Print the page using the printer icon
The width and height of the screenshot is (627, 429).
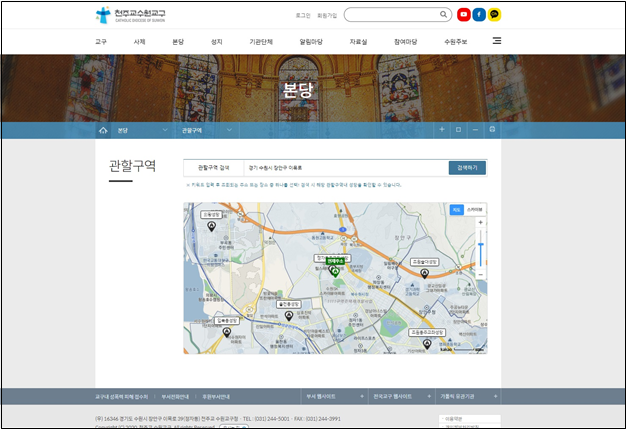(x=492, y=130)
